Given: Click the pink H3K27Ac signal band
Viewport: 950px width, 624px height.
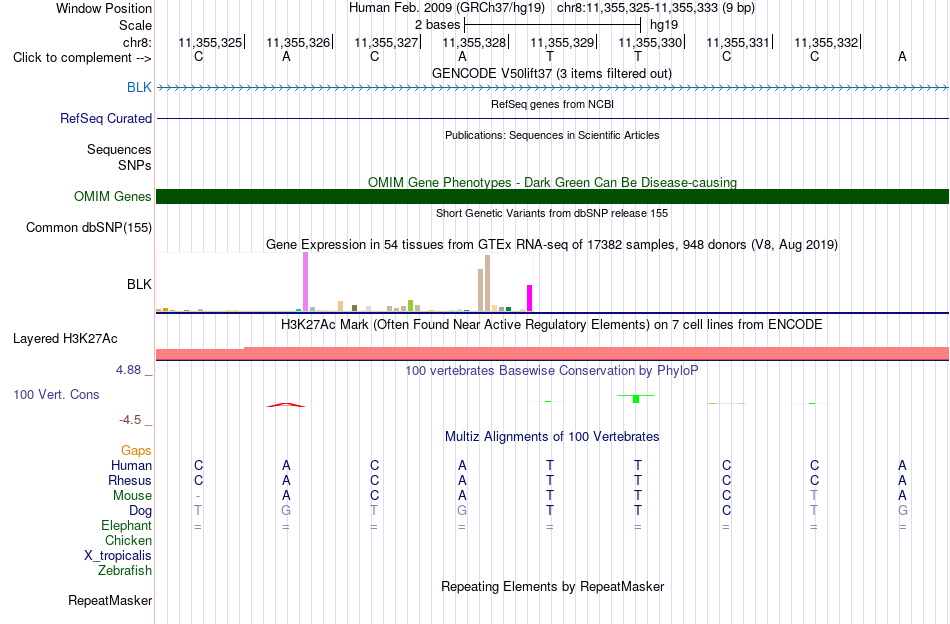Looking at the screenshot, I should click(x=553, y=354).
